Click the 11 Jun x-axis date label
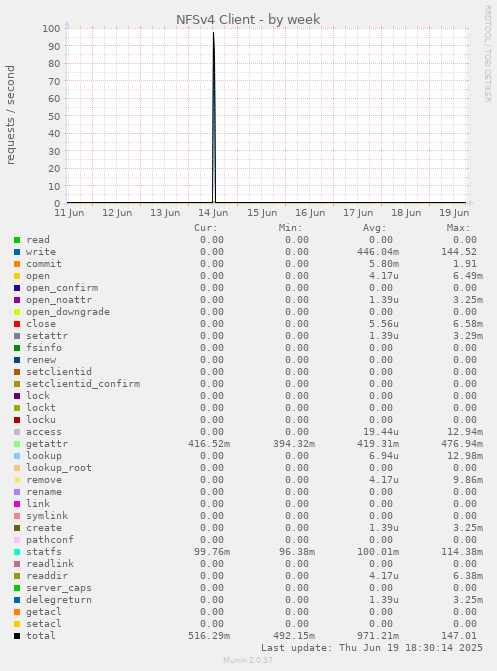The width and height of the screenshot is (497, 671). coord(69,213)
